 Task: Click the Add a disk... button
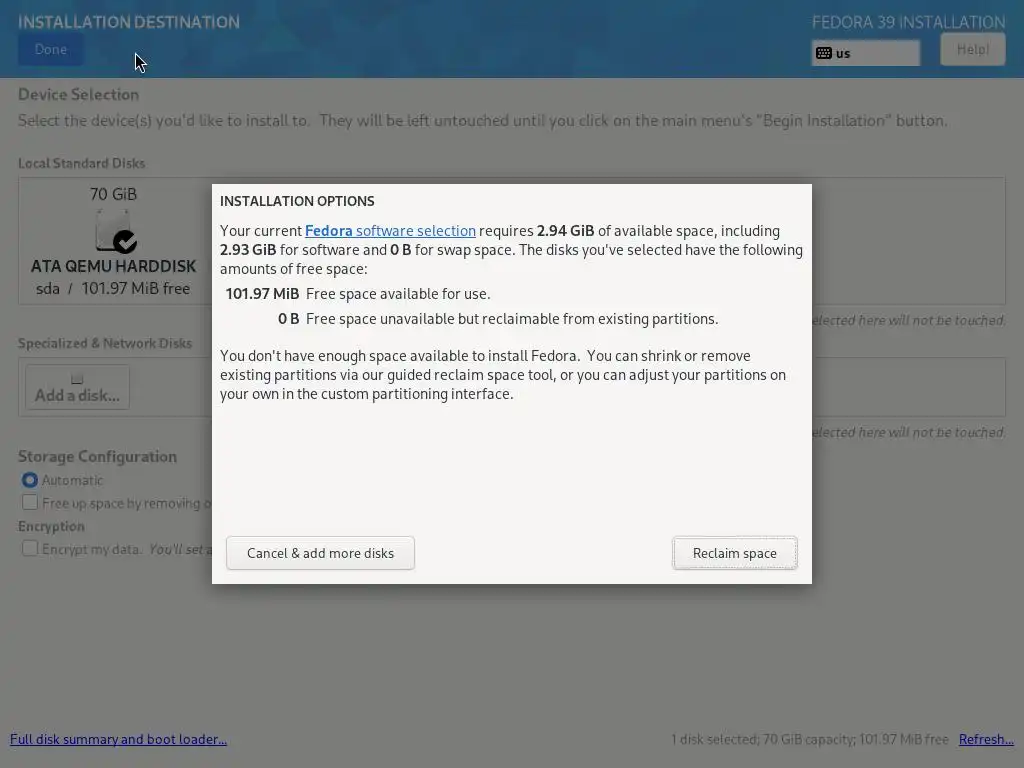[x=77, y=387]
